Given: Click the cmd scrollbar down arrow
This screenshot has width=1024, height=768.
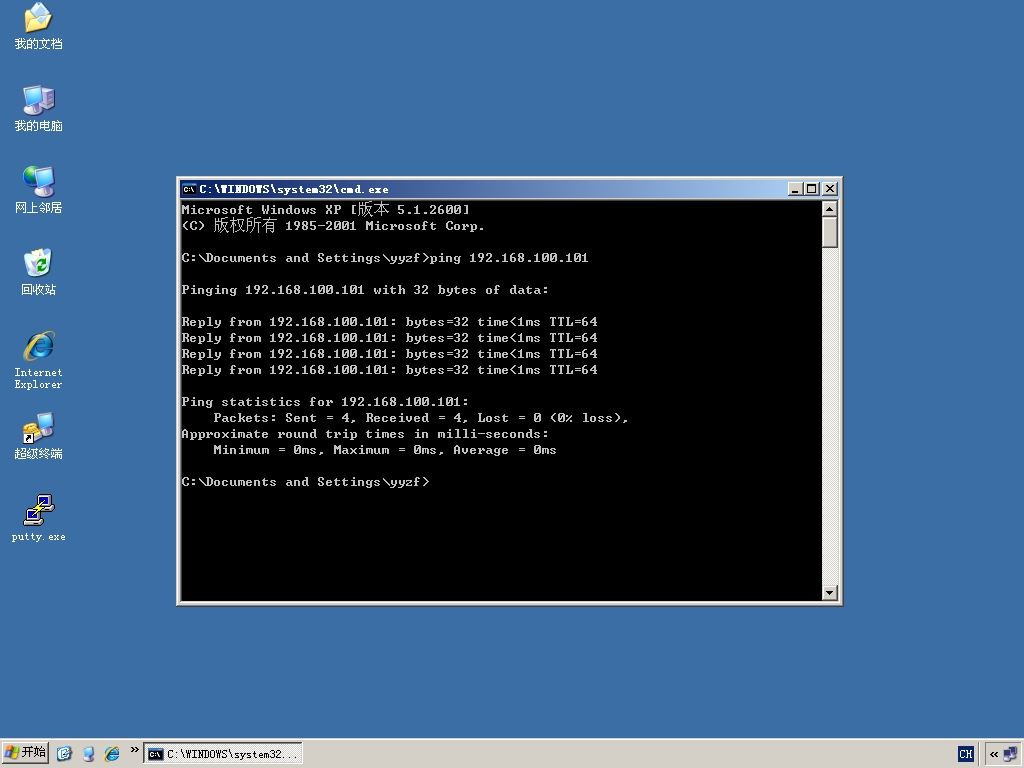Looking at the screenshot, I should pos(829,593).
